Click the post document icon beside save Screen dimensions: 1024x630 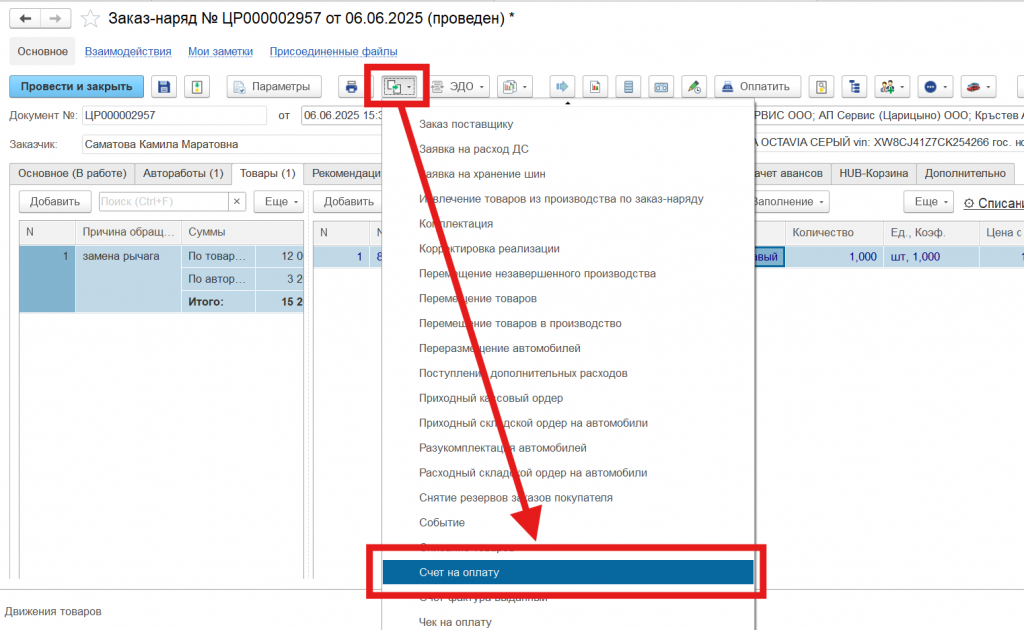tap(197, 87)
